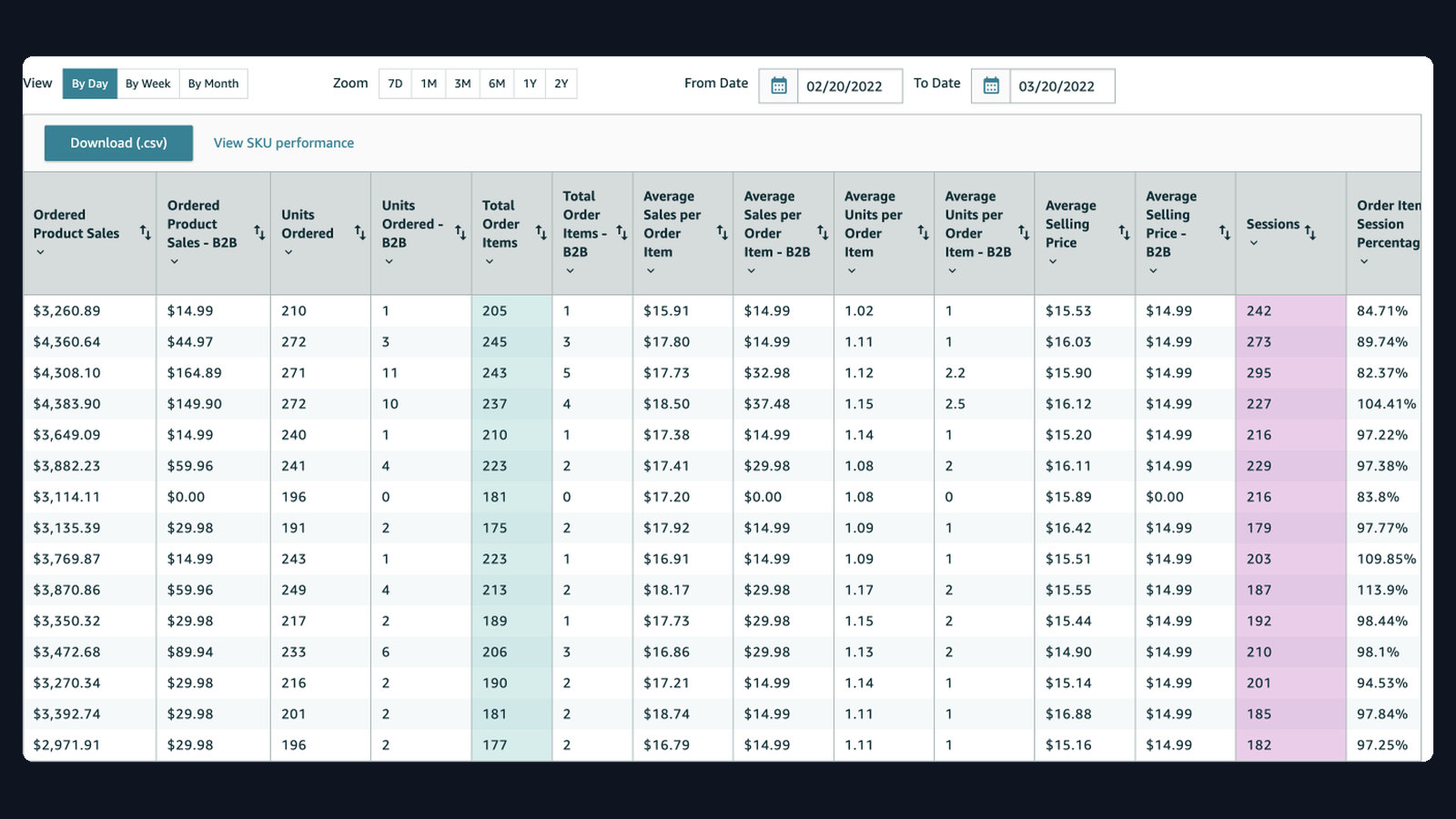
Task: Click the Download (.csv) button
Action: [x=118, y=143]
